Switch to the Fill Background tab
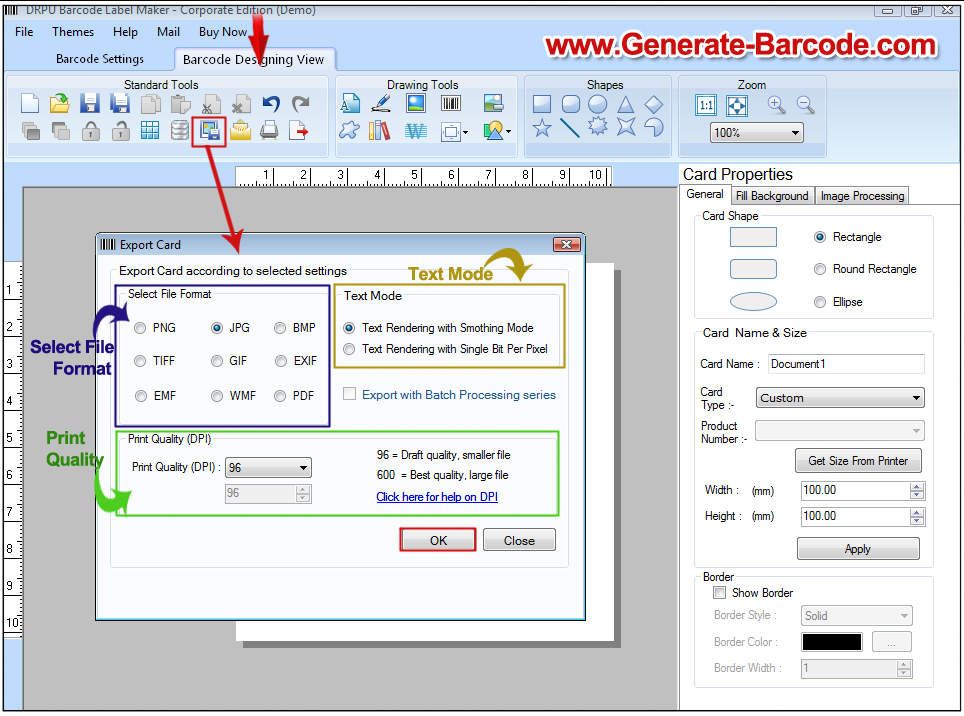 pos(772,196)
